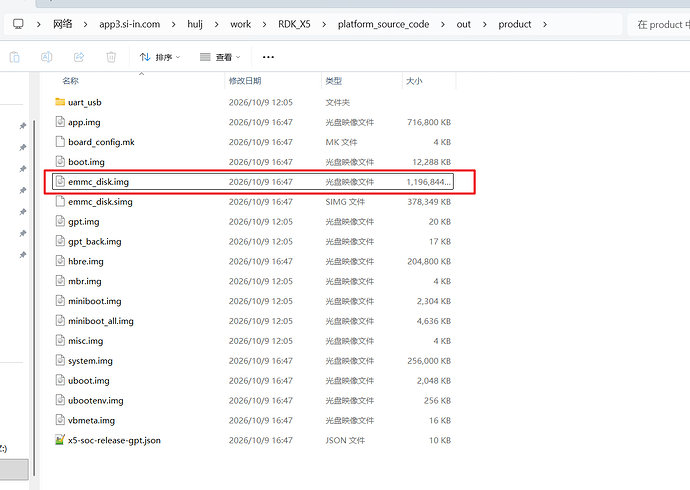Open the 查看 view dropdown
This screenshot has width=690, height=490.
point(220,57)
